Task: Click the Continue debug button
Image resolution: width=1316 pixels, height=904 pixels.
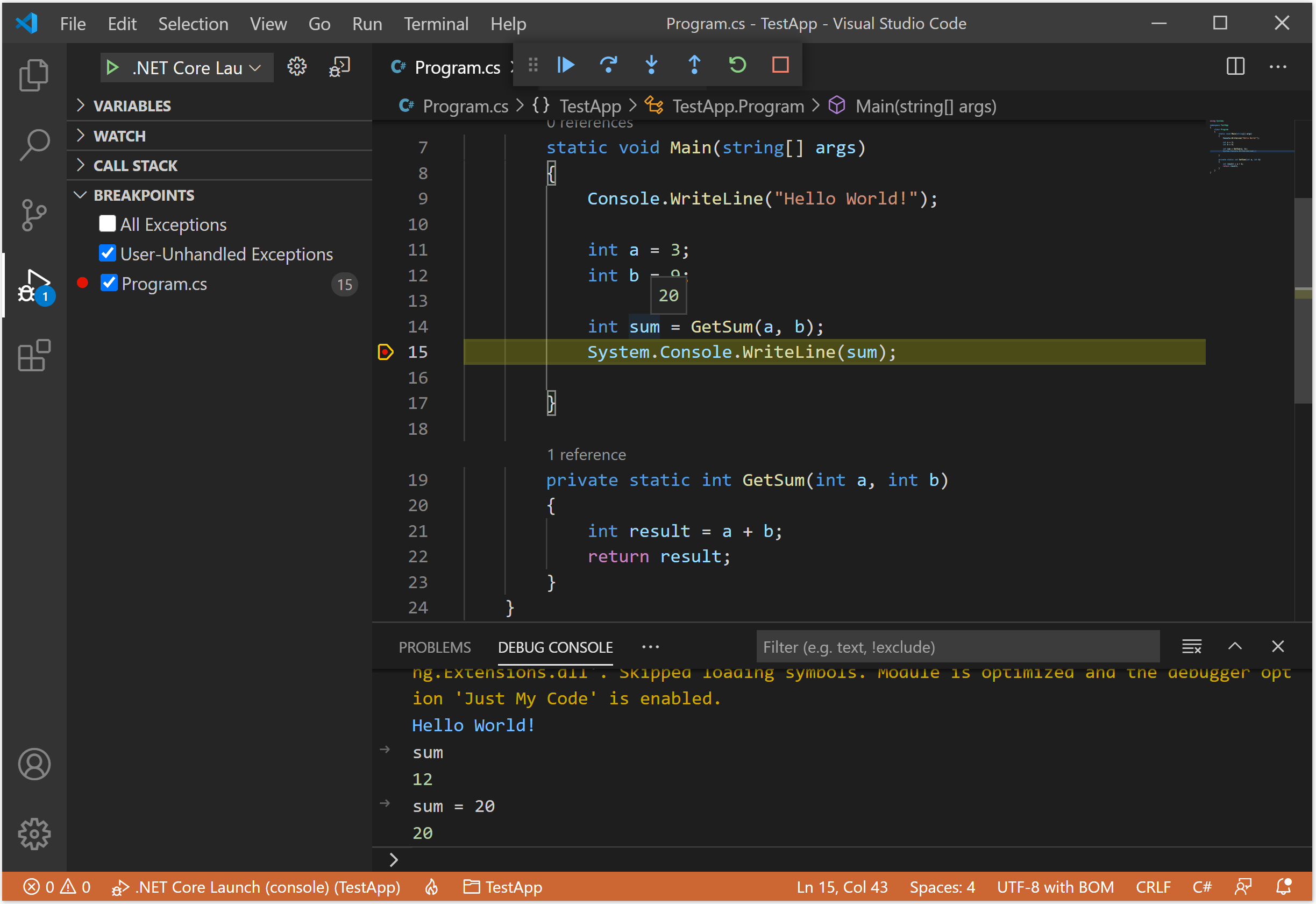Action: point(566,65)
